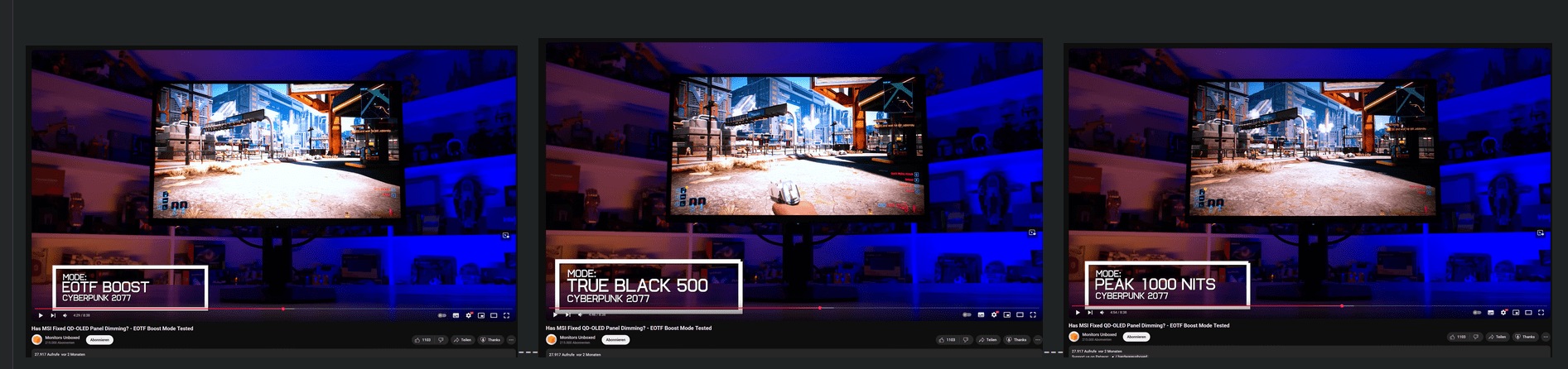Click info card icon in Peak 1000 Nits video
Viewport: 1568px width, 369px height.
pos(1541,233)
